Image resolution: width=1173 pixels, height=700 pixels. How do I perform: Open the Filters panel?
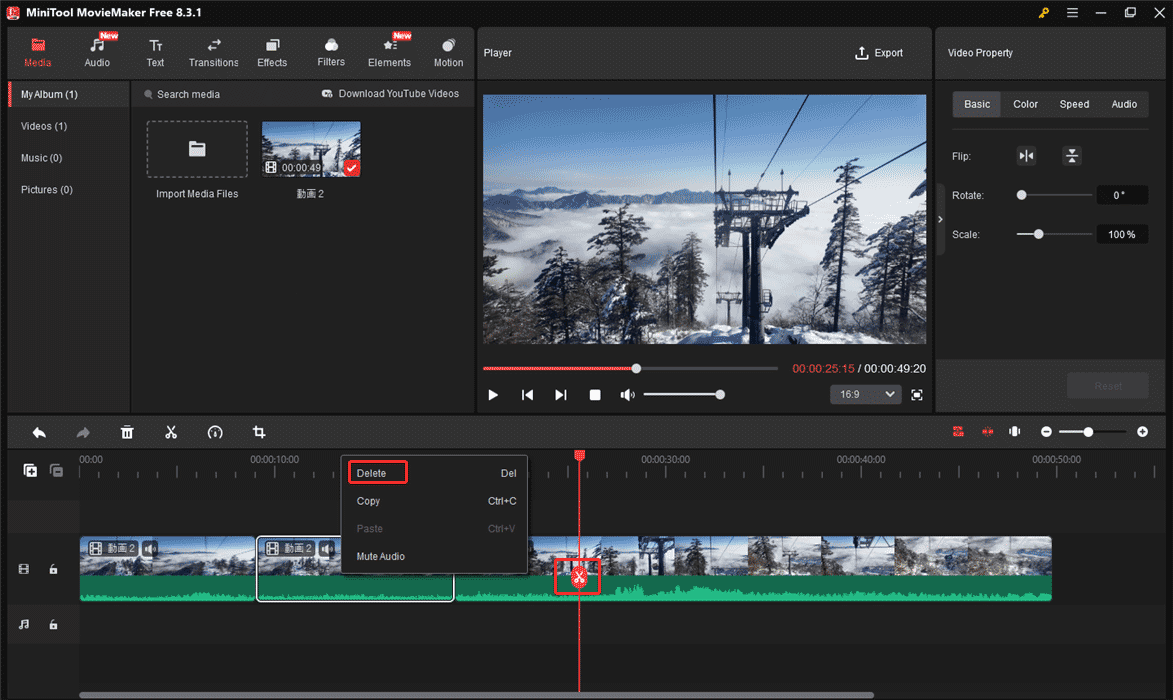point(331,51)
